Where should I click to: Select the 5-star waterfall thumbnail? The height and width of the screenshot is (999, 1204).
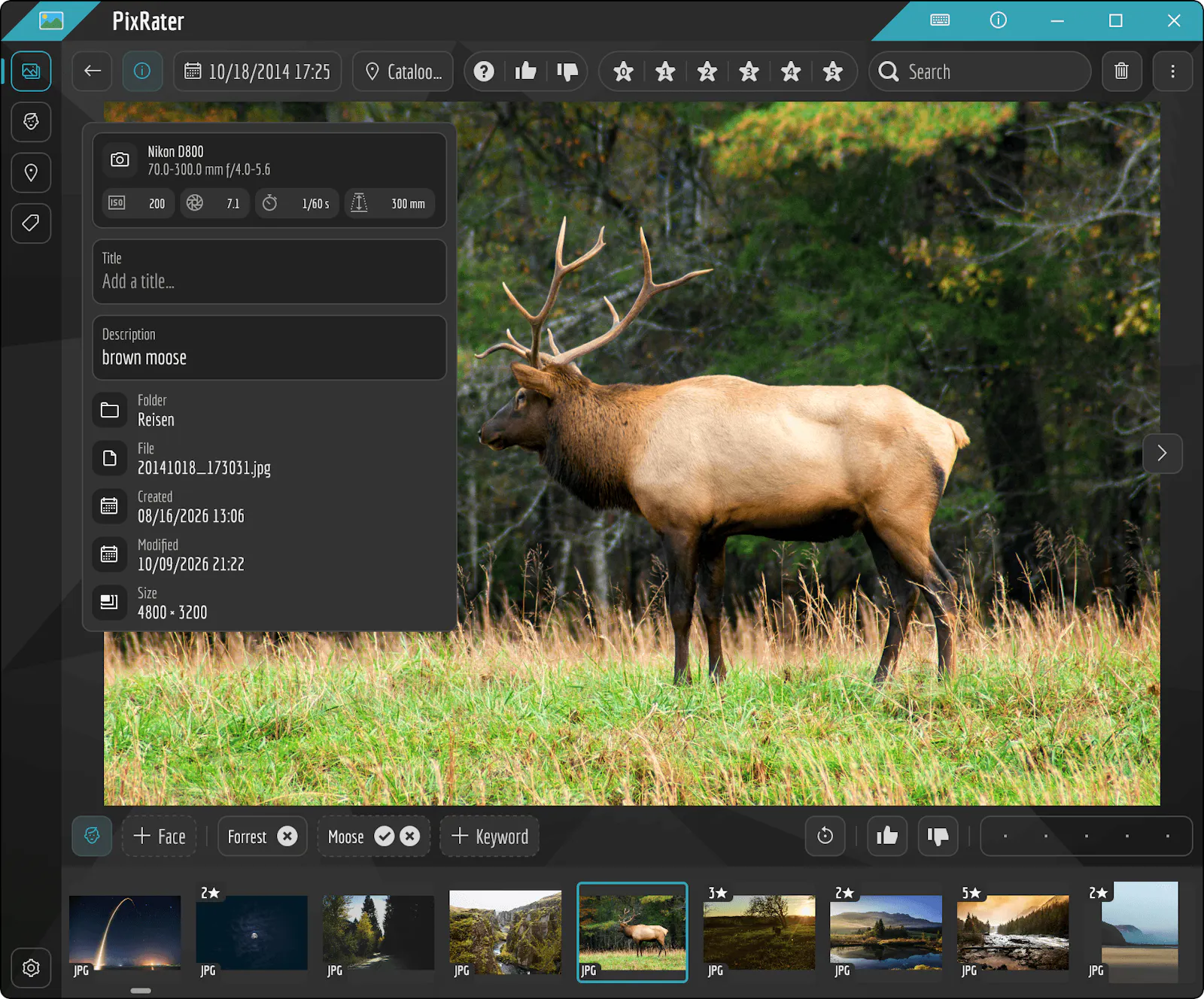point(1013,933)
